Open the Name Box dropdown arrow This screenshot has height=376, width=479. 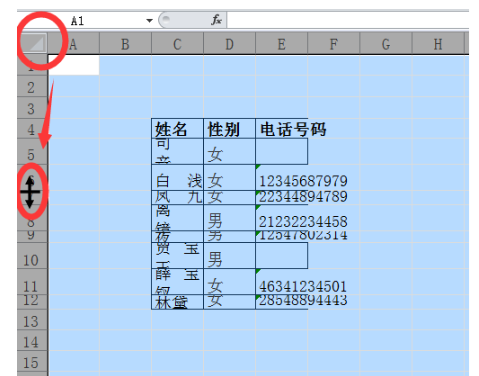[x=149, y=21]
